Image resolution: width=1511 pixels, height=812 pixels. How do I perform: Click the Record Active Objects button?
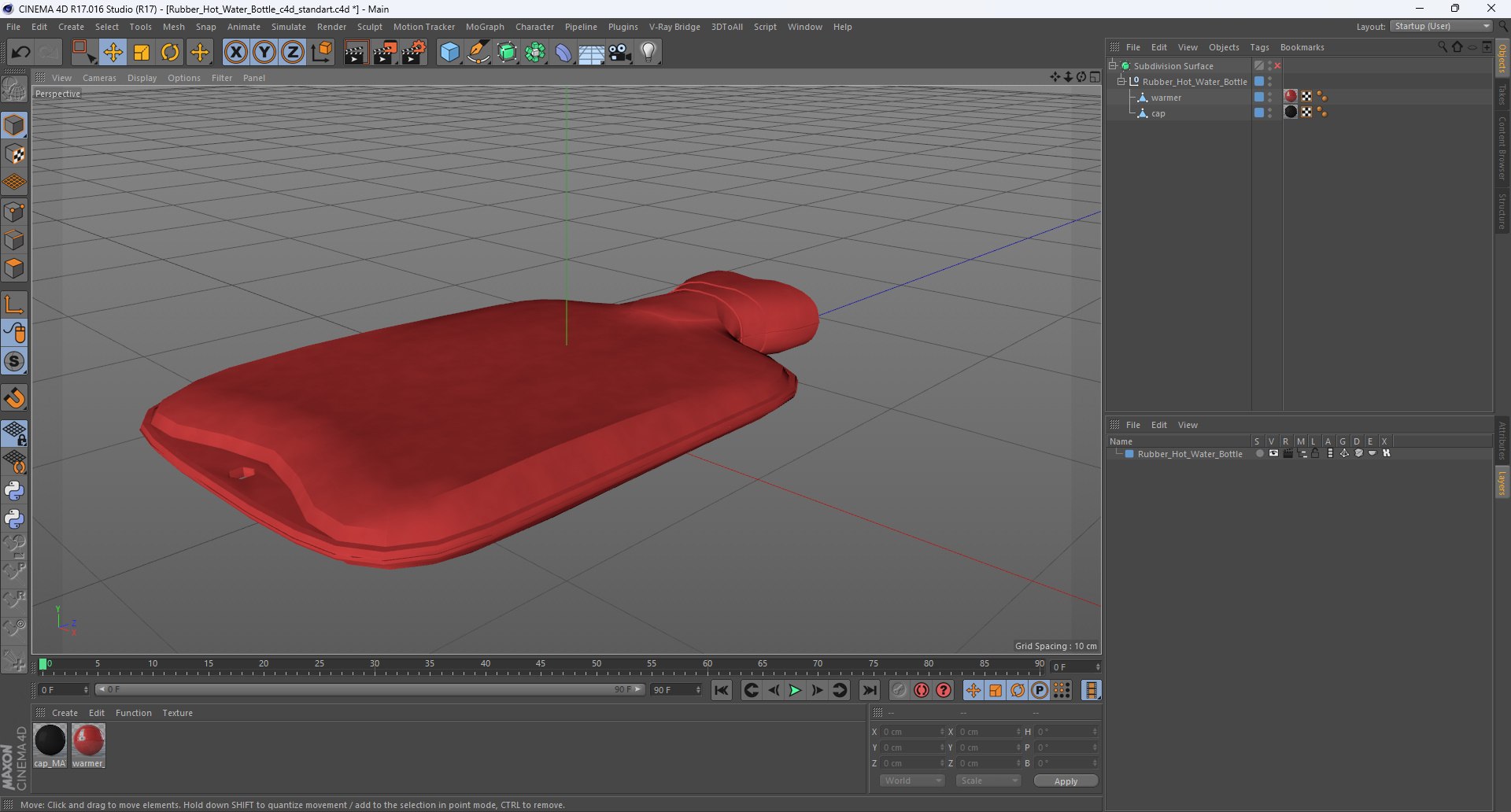point(899,690)
